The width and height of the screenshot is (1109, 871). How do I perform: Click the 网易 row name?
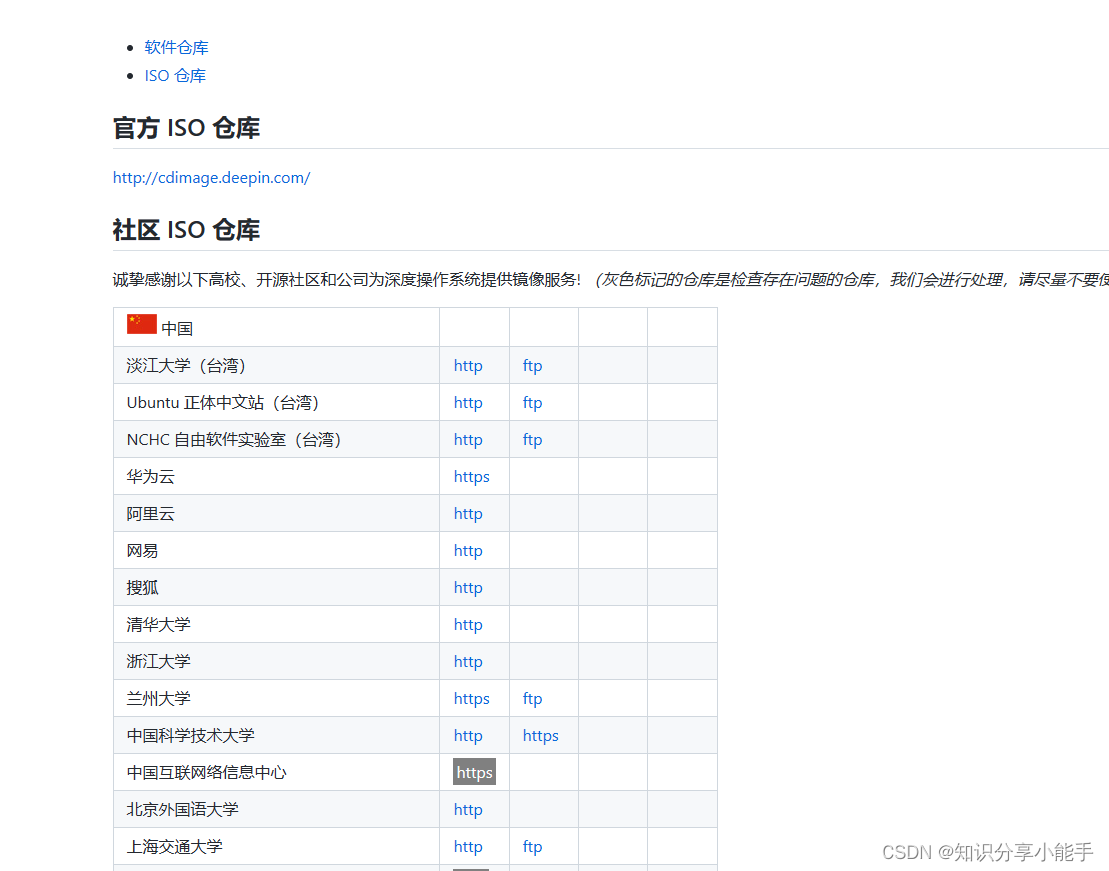coord(142,550)
